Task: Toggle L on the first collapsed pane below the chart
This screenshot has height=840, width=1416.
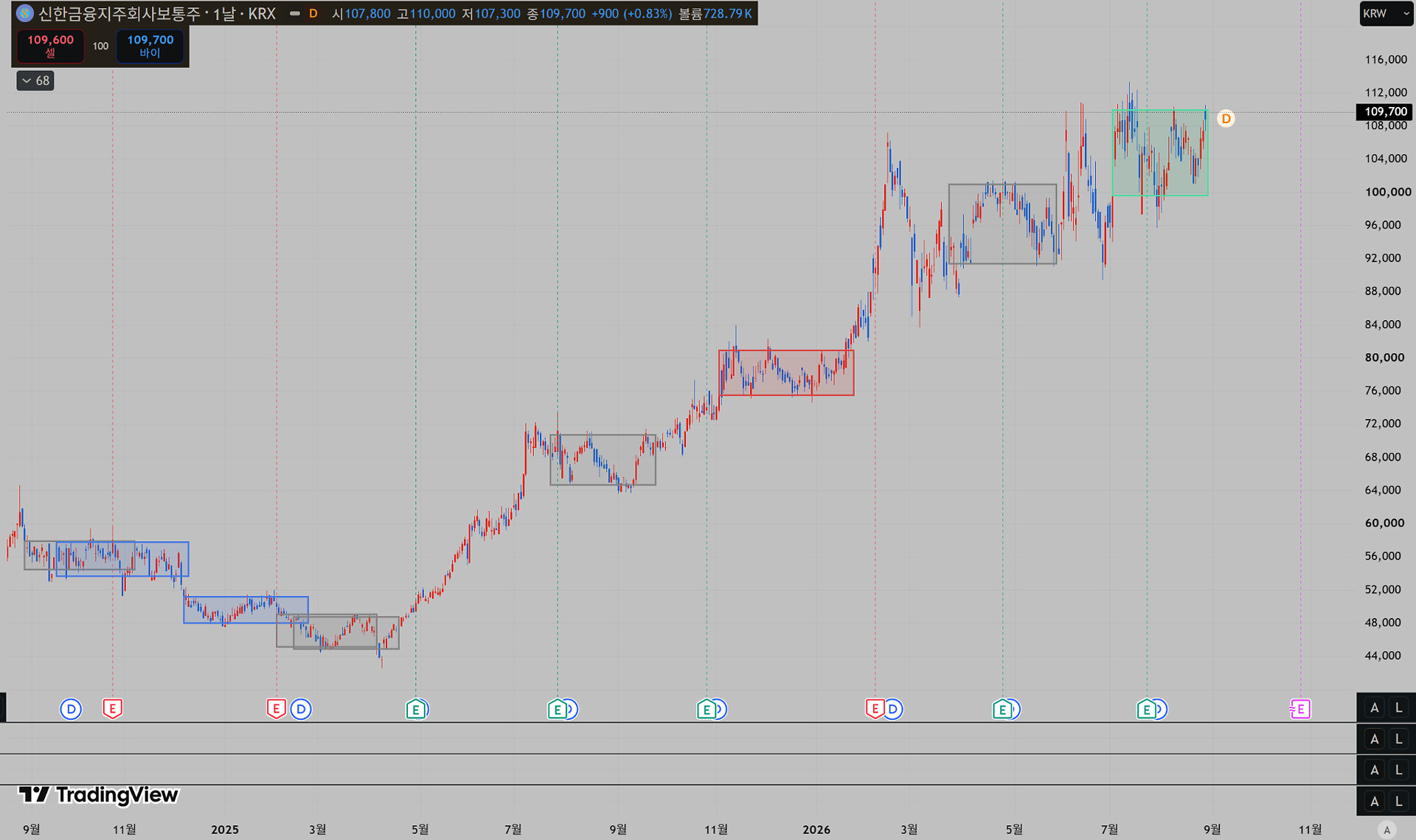Action: pyautogui.click(x=1398, y=739)
